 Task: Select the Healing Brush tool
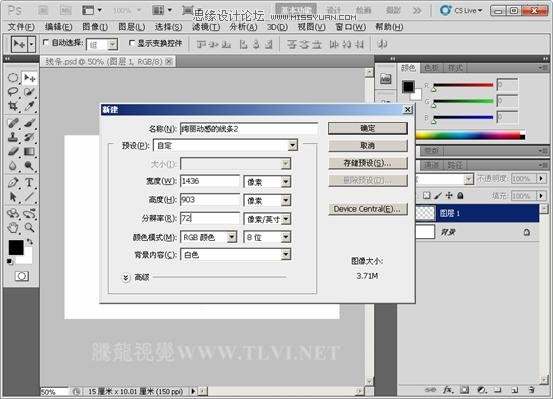(x=13, y=123)
